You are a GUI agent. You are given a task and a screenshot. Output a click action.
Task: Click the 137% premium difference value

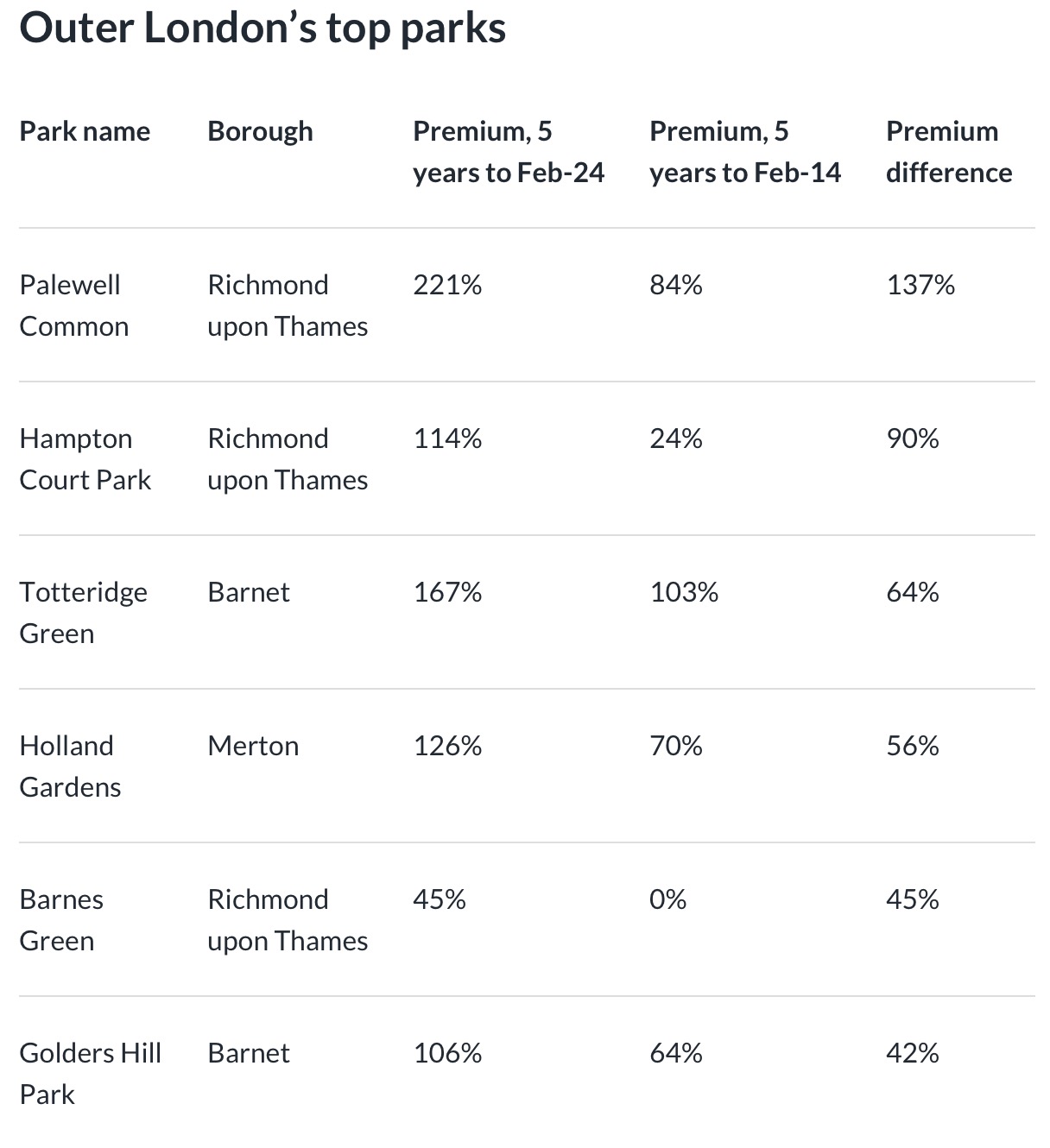(x=920, y=285)
